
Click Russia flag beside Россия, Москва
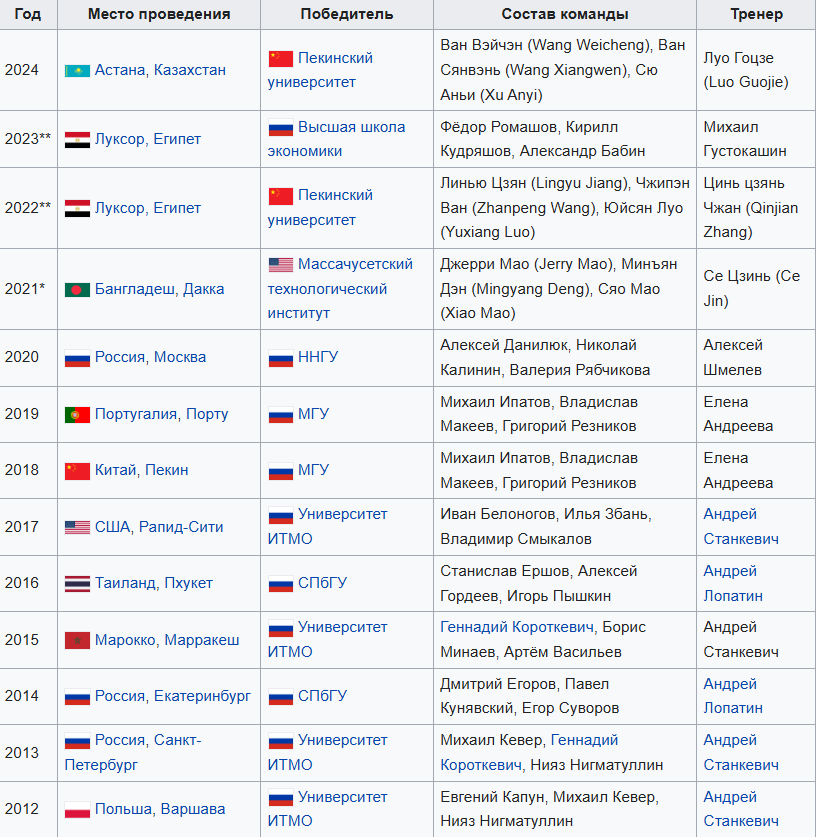(77, 358)
